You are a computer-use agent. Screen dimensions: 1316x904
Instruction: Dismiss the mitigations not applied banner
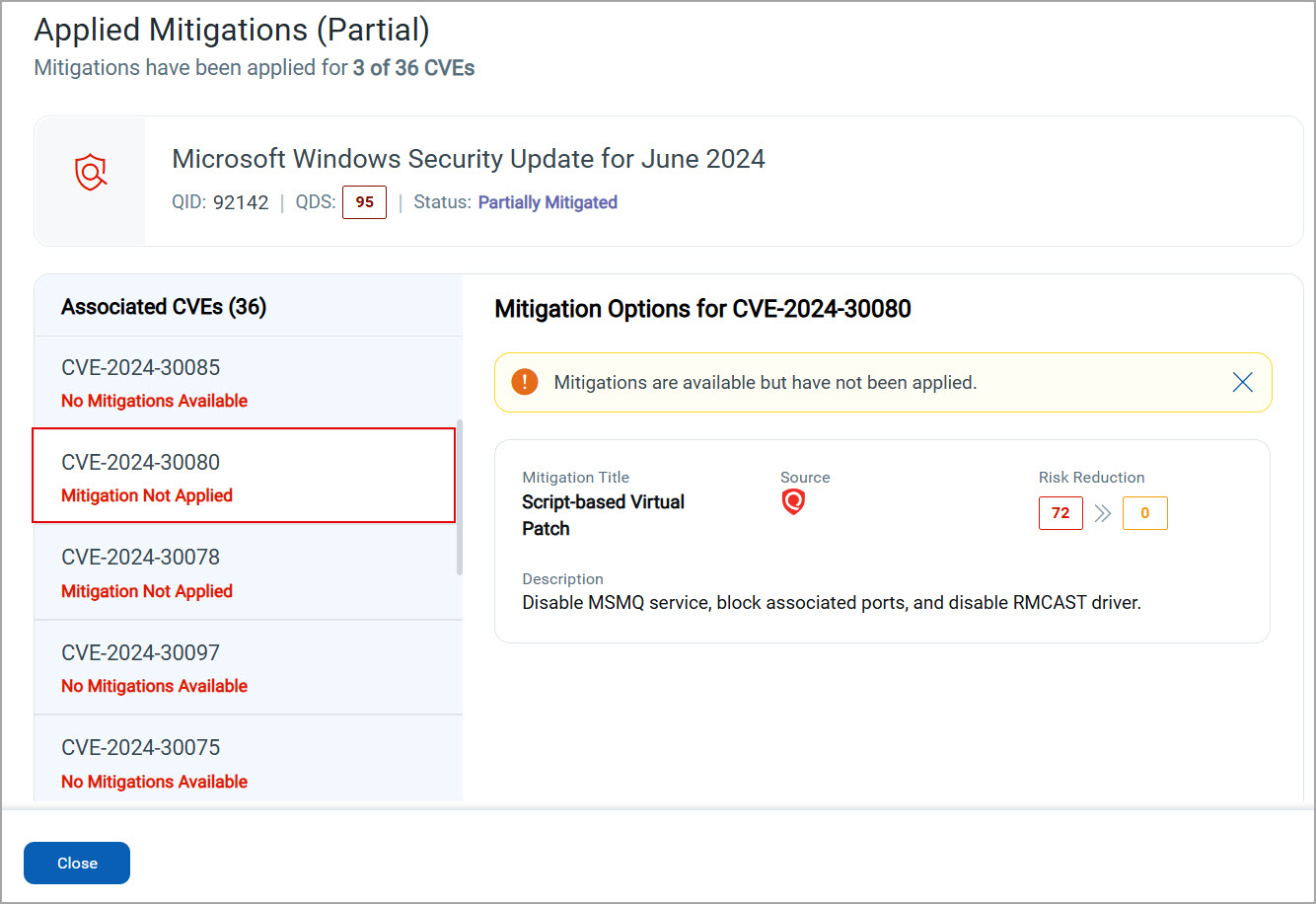tap(1242, 382)
